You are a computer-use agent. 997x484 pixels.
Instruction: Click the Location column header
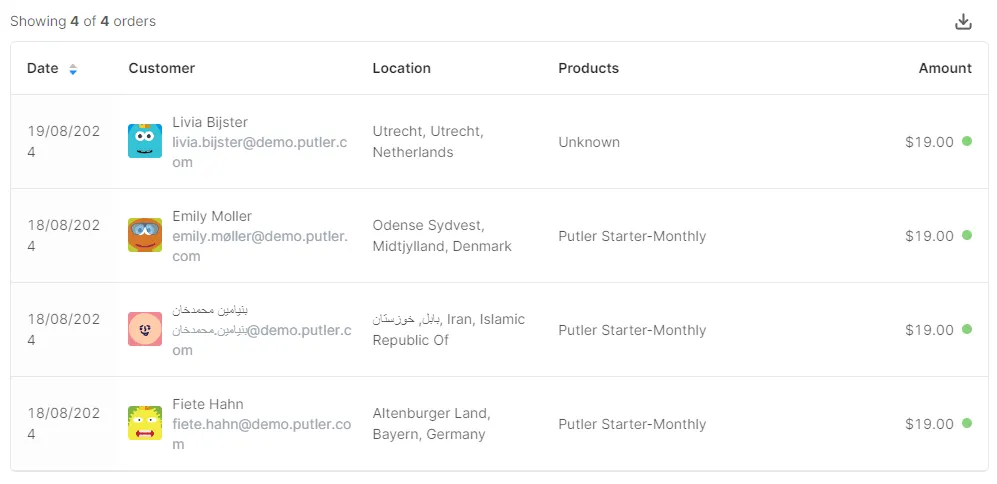pos(401,68)
